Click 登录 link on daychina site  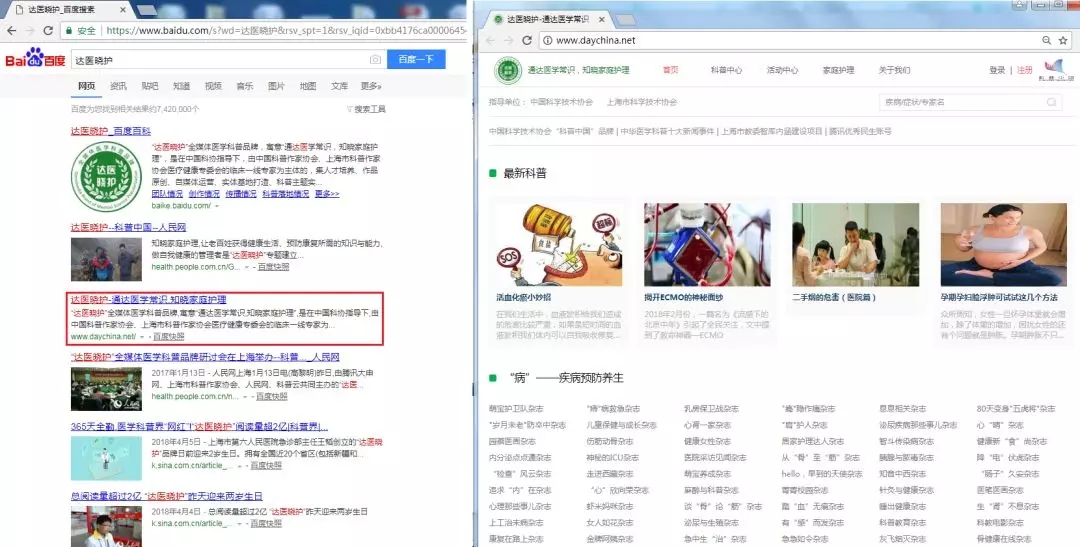tap(997, 70)
